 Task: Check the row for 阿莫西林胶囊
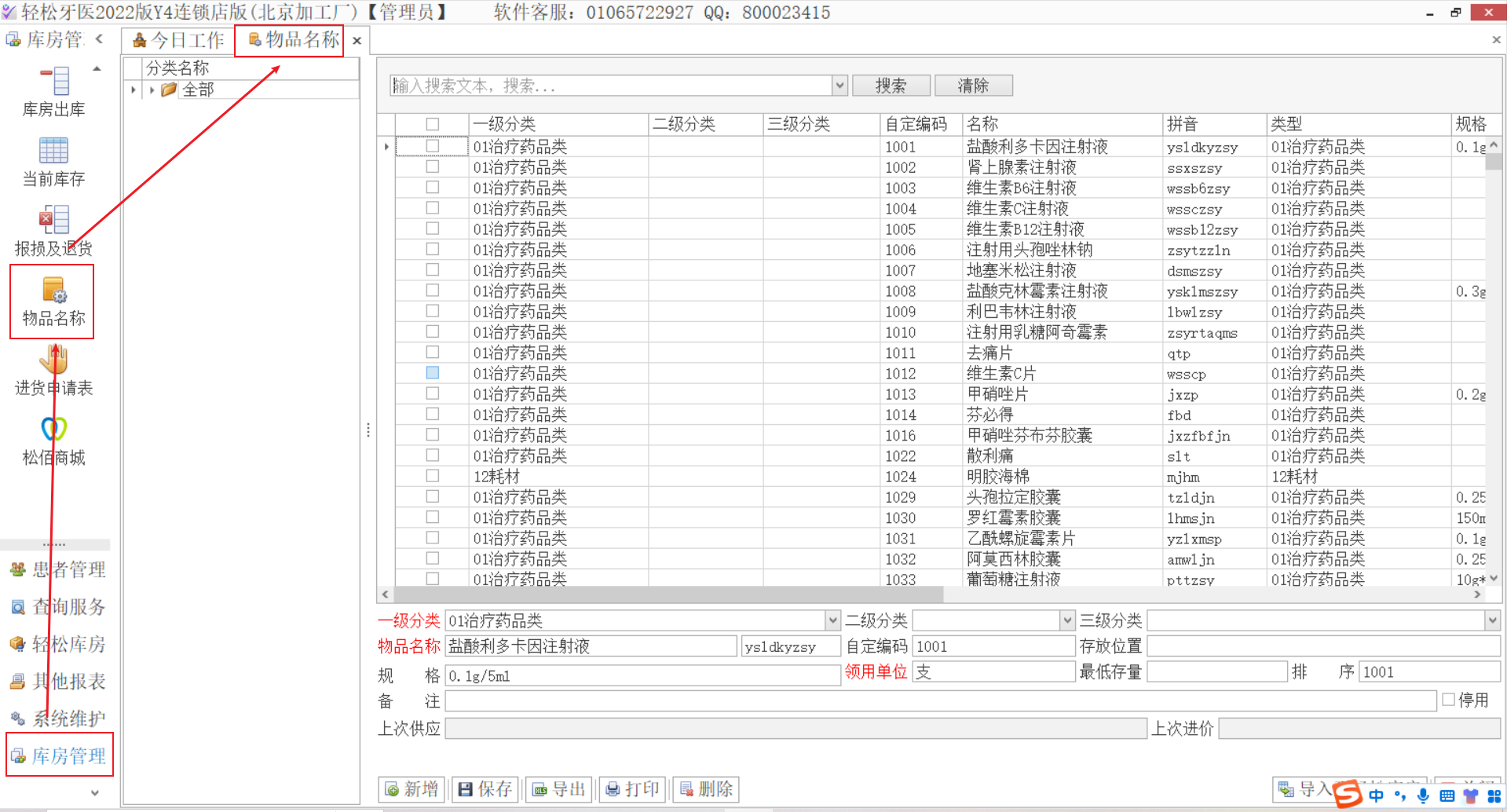coord(433,558)
